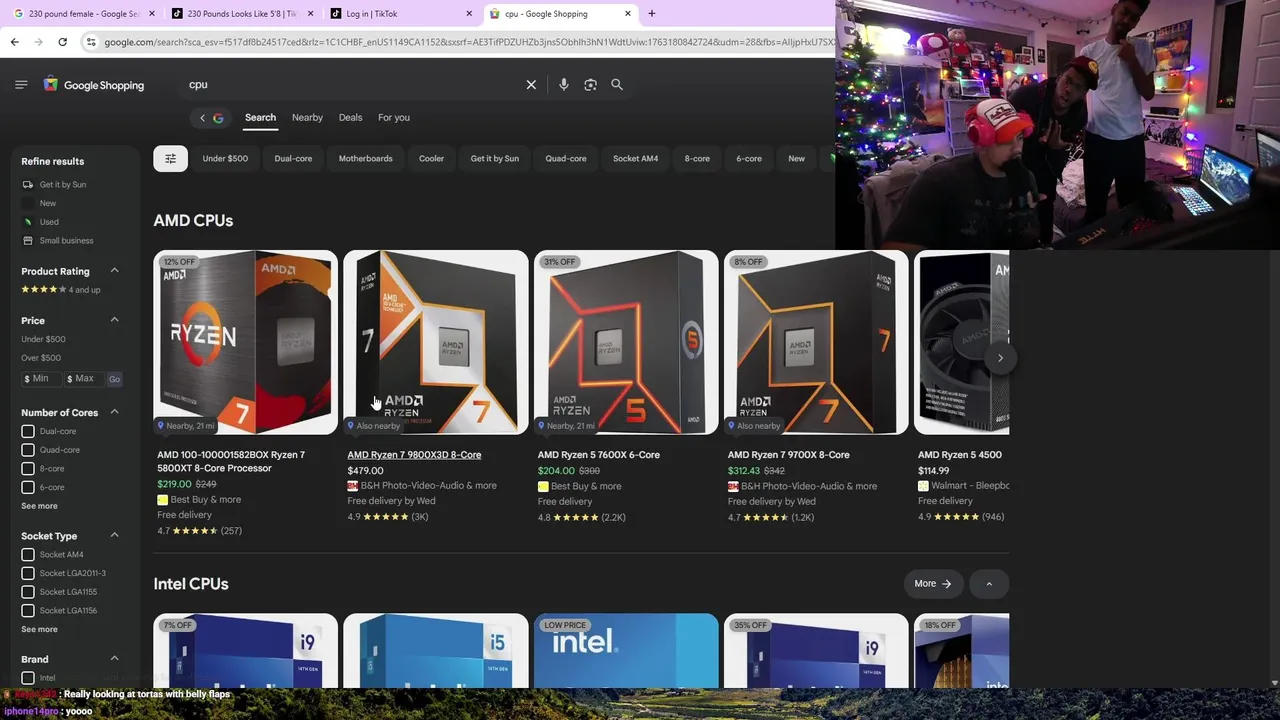Clear the search box with the X icon
Viewport: 1280px width, 720px height.
pyautogui.click(x=531, y=85)
